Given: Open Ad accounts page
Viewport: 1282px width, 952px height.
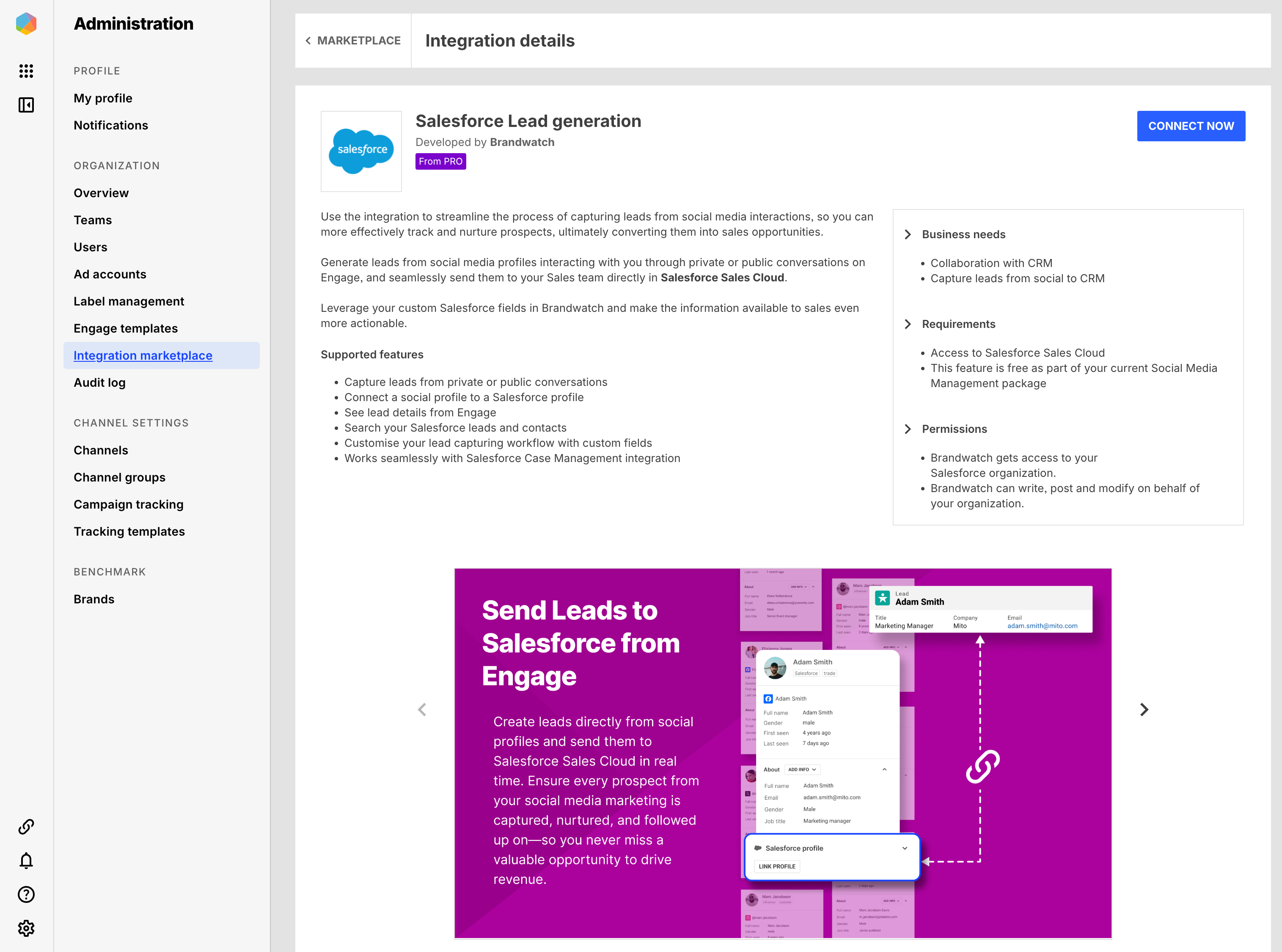Looking at the screenshot, I should [110, 274].
